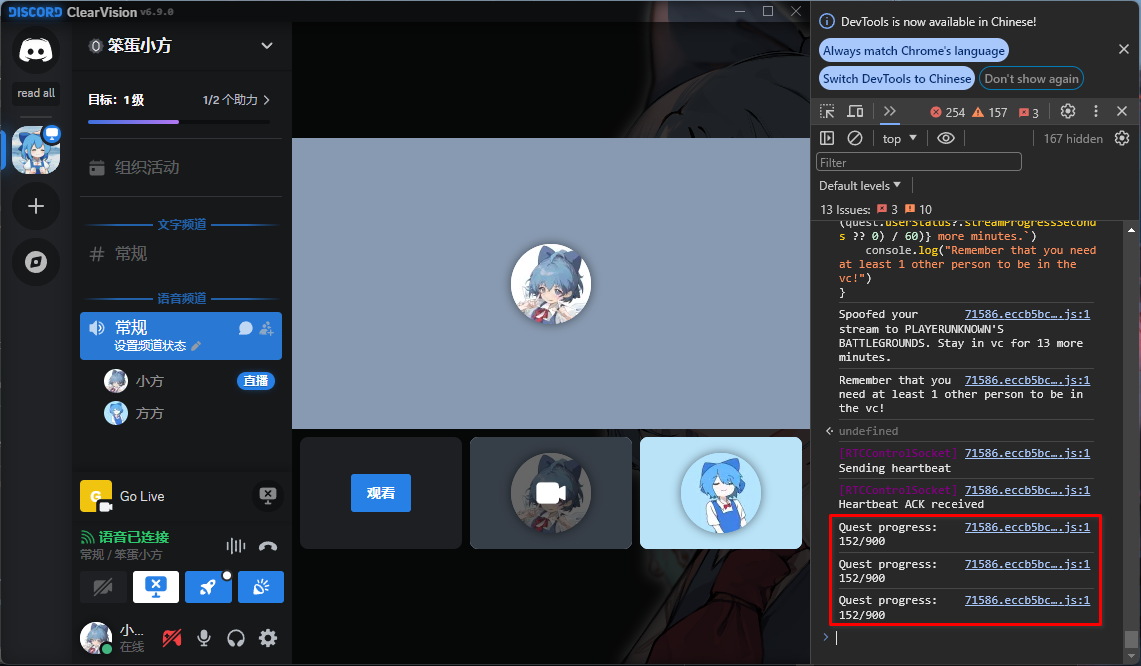Click the Add a Server plus icon
Image resolution: width=1141 pixels, height=666 pixels.
(36, 206)
